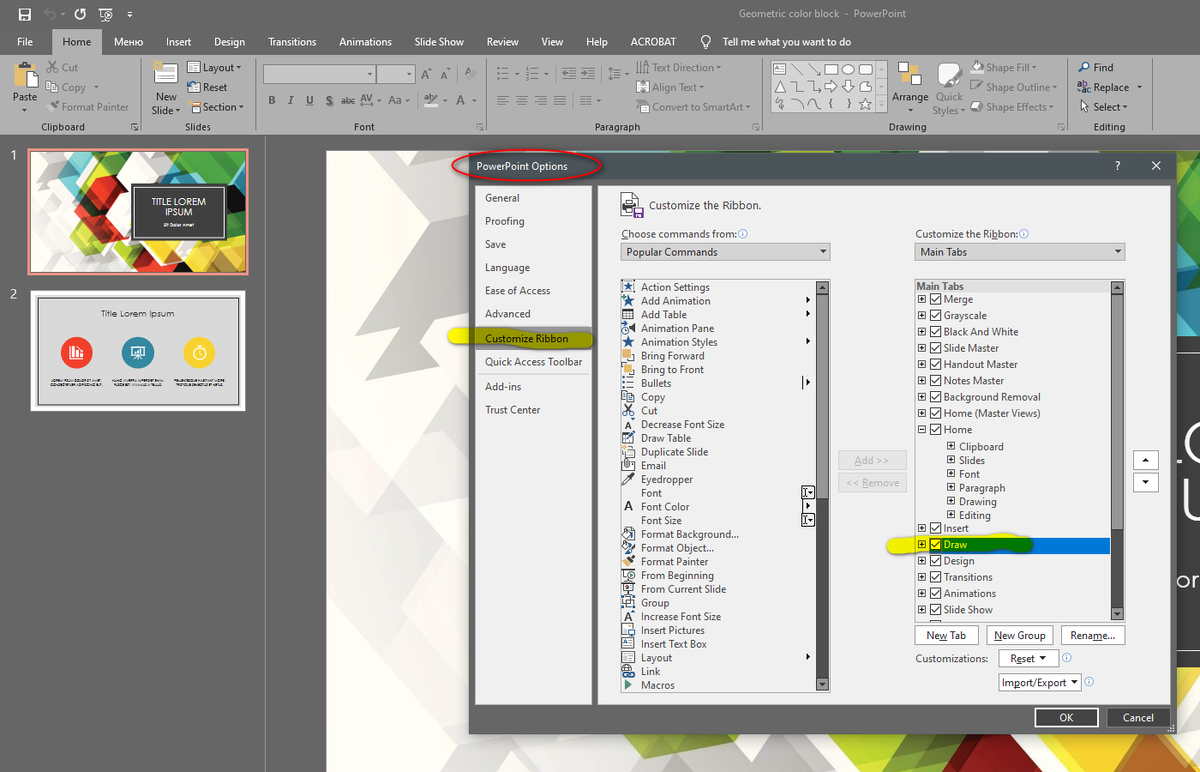Expand the Slide Show tab tree node
This screenshot has width=1200, height=772.
point(922,610)
